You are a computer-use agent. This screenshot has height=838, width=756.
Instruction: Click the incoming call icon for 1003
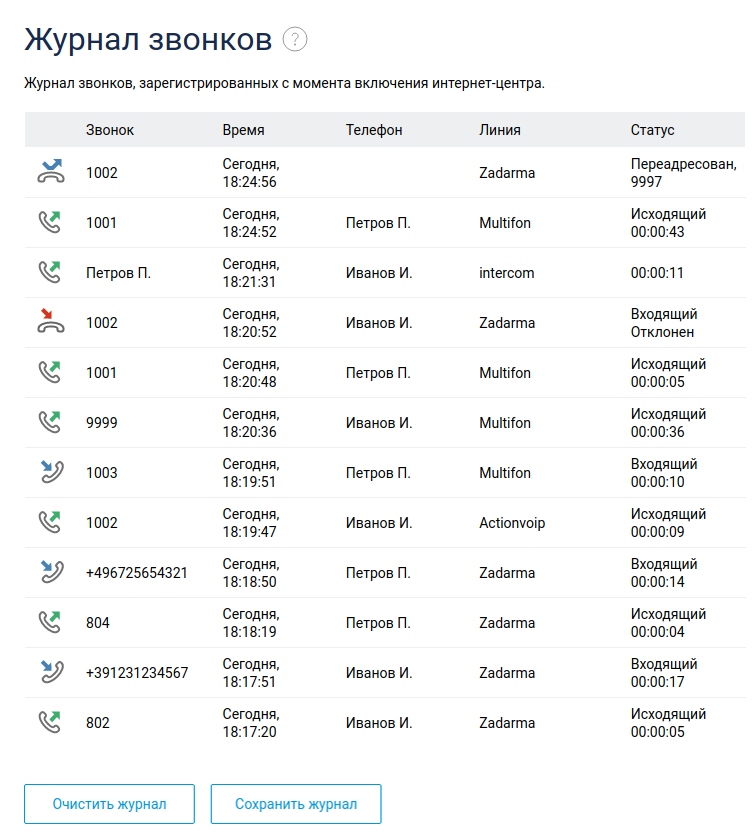coord(50,472)
